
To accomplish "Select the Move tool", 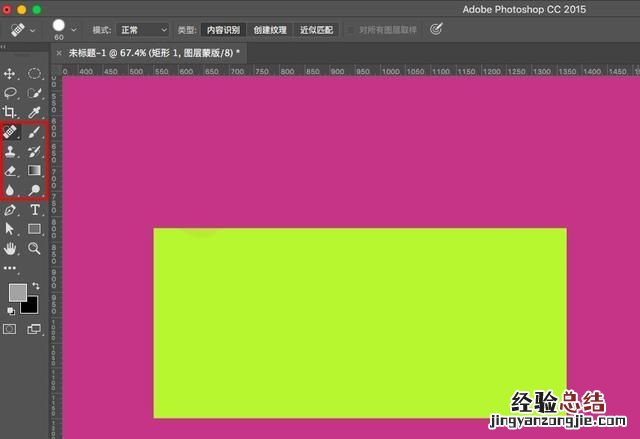I will [x=10, y=74].
